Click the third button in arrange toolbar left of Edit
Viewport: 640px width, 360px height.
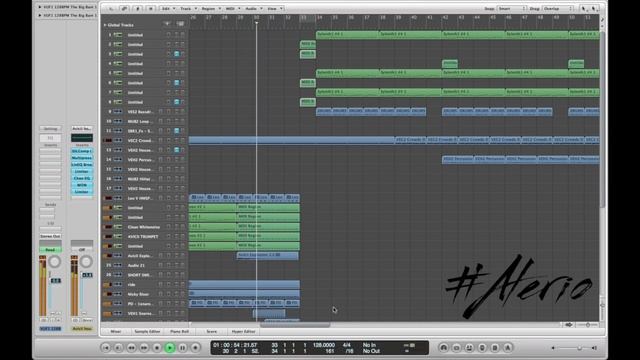click(137, 9)
